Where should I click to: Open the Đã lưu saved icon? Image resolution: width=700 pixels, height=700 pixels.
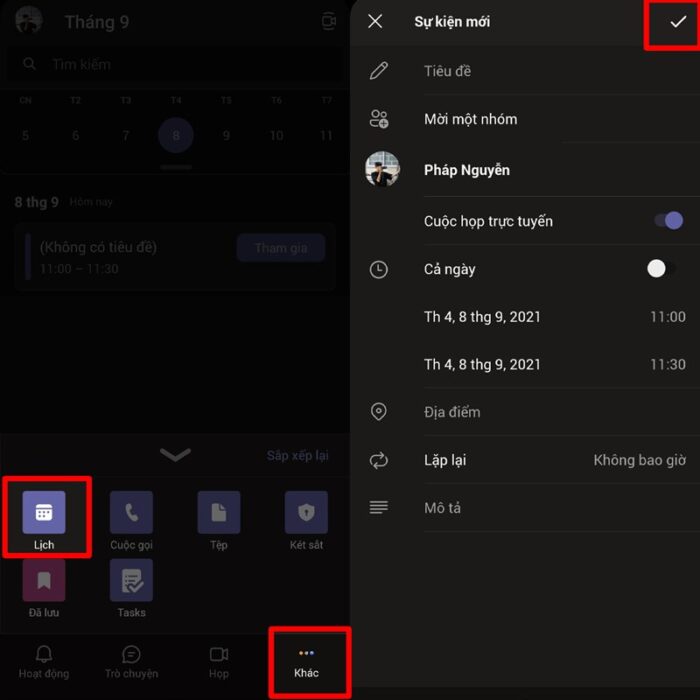point(44,580)
